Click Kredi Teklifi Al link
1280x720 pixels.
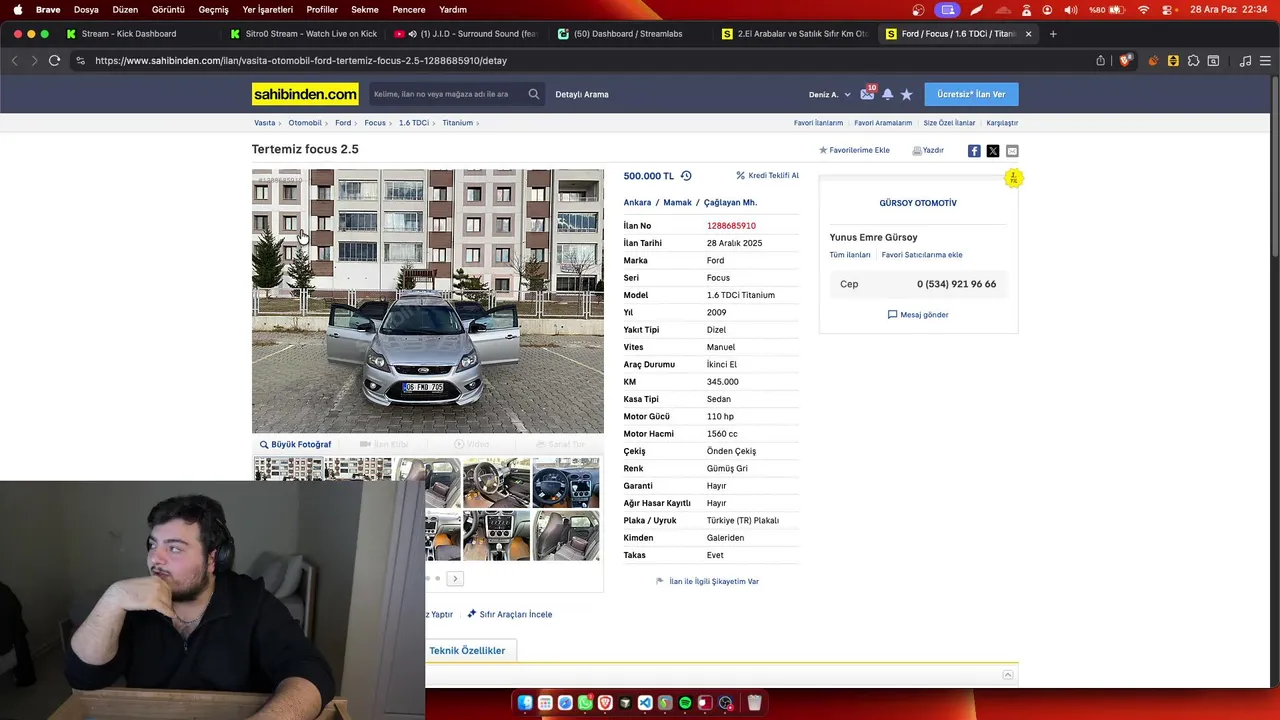[767, 175]
